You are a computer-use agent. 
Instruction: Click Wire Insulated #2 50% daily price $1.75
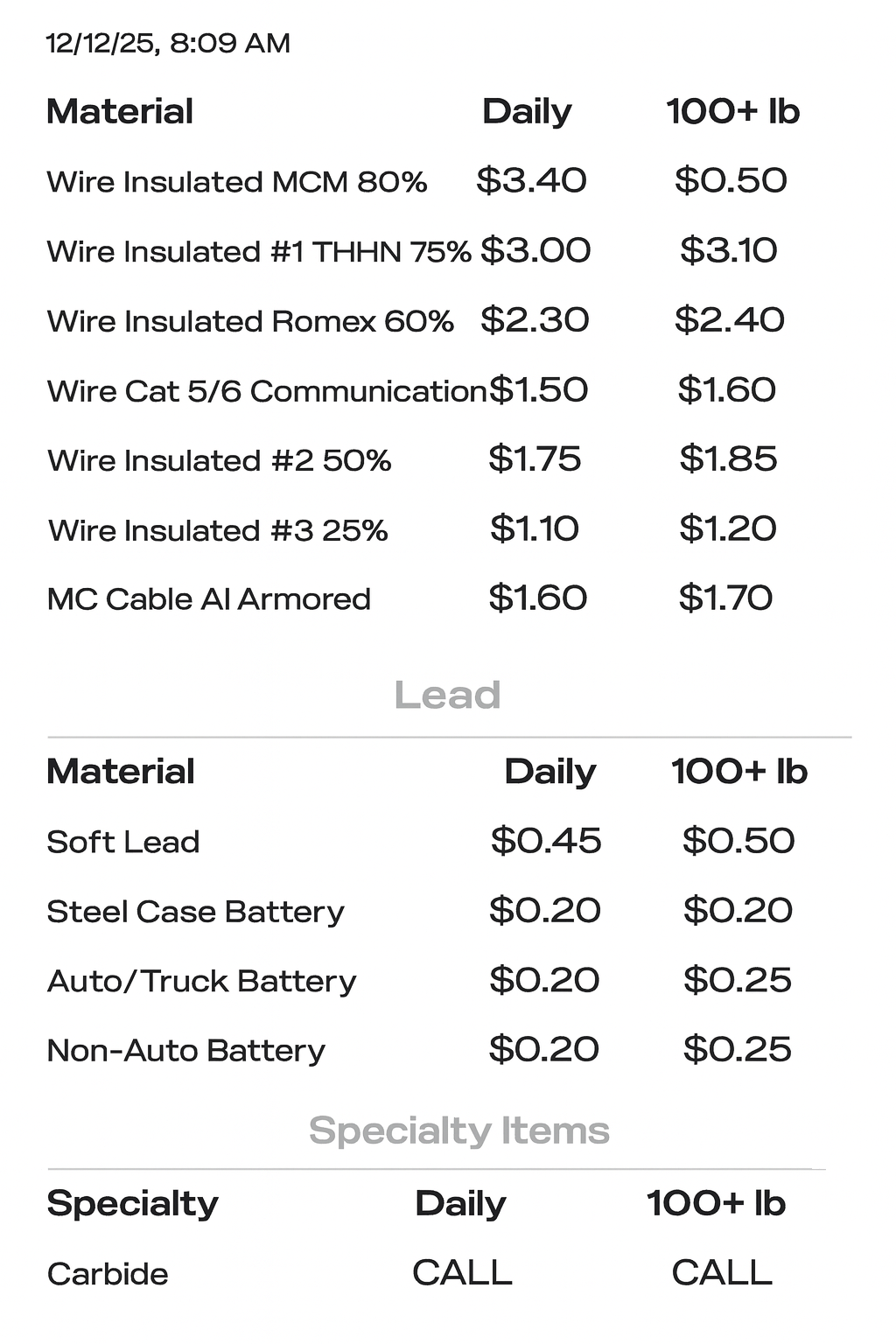[x=535, y=459]
